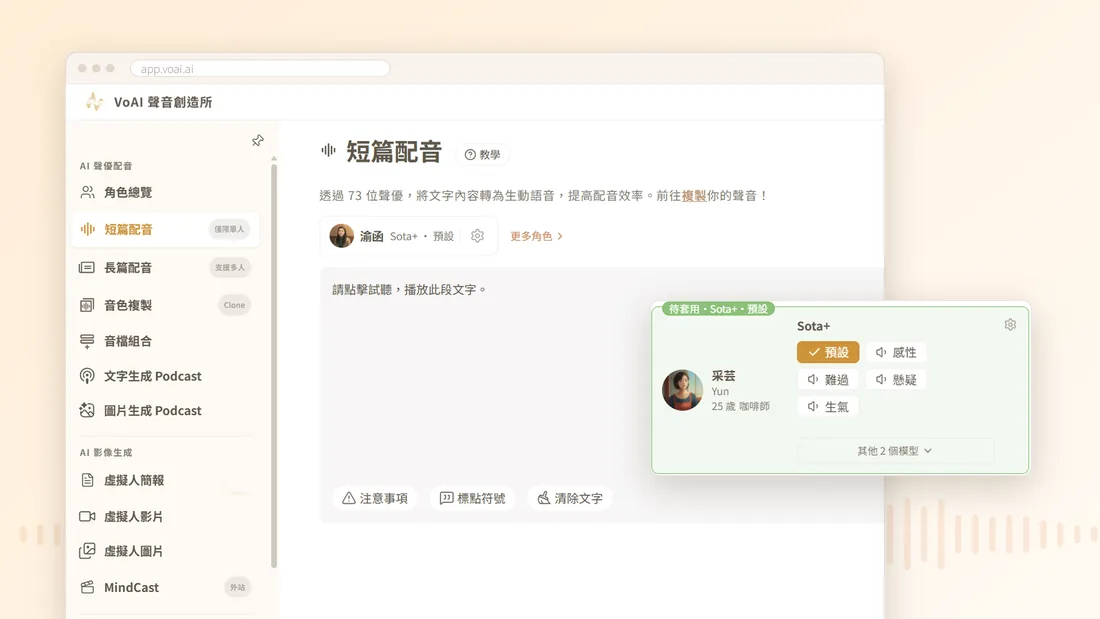This screenshot has width=1100, height=619.
Task: Click the 虛擬人簡報 document icon
Action: [x=87, y=480]
